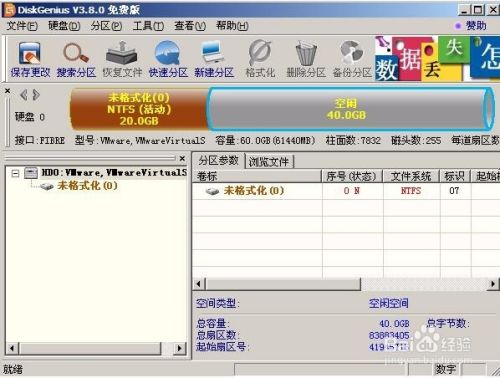
Task: Minimize the DiskGenius window
Action: point(464,10)
